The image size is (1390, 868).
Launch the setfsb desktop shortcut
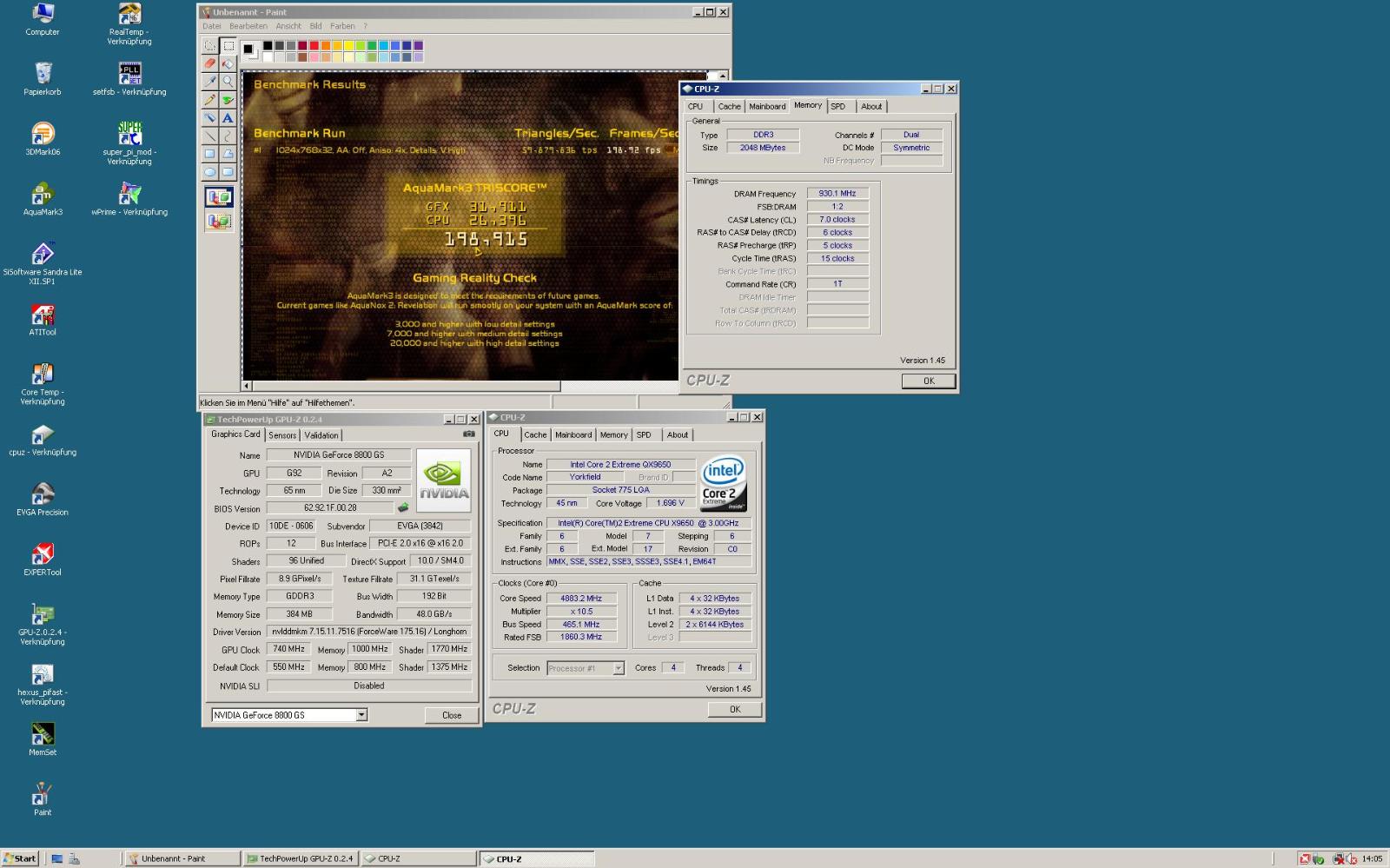click(129, 79)
